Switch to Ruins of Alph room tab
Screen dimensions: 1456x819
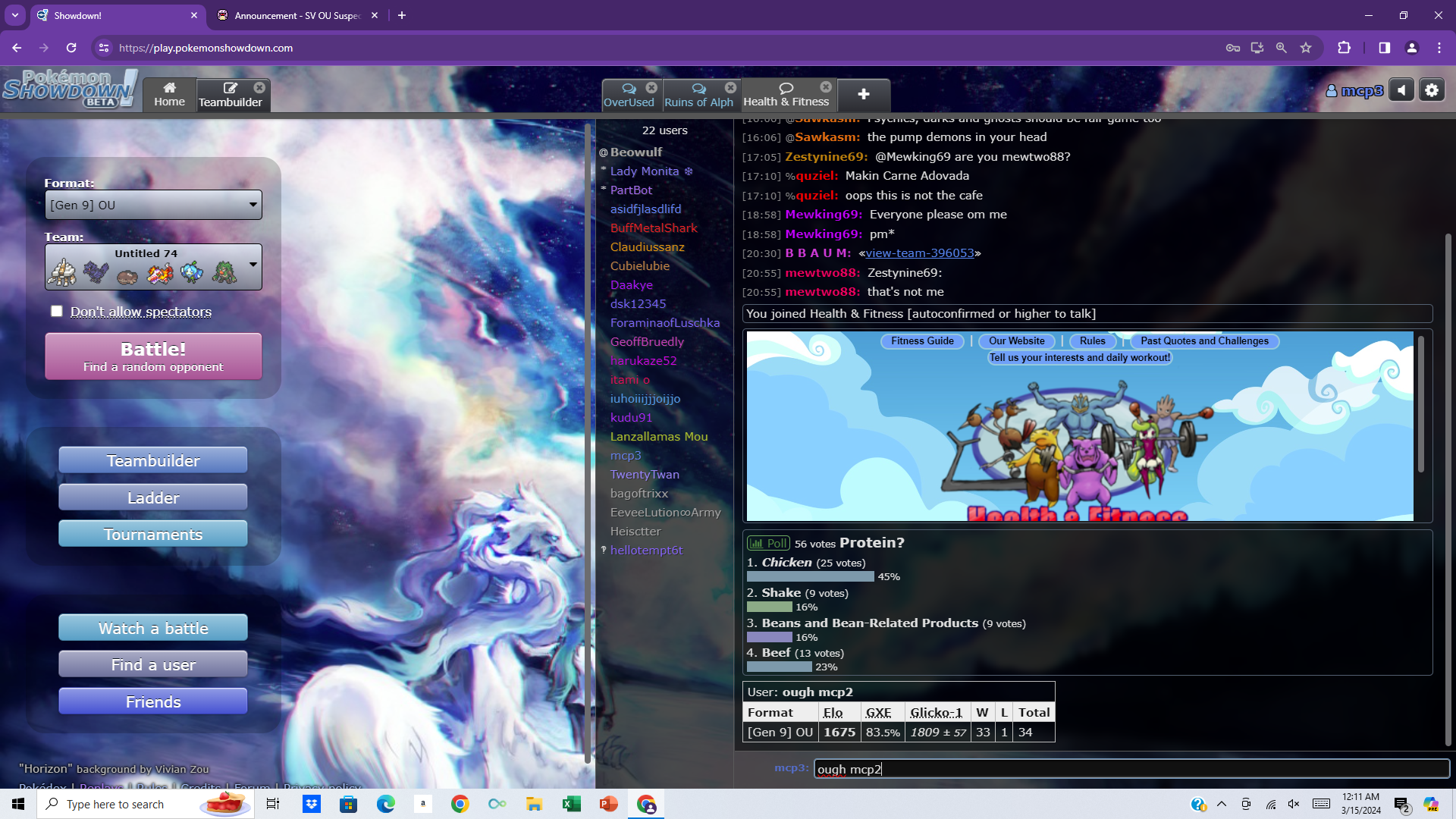[x=698, y=95]
